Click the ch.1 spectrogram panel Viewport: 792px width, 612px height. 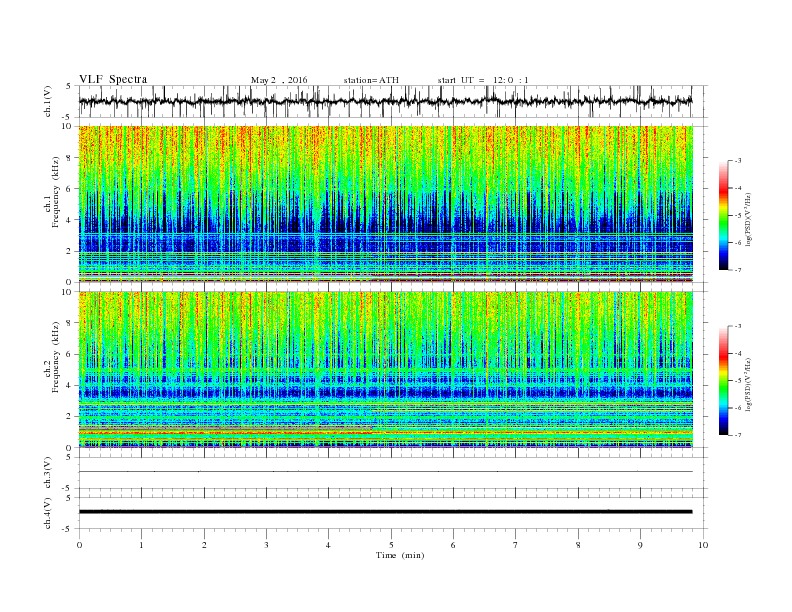[385, 204]
